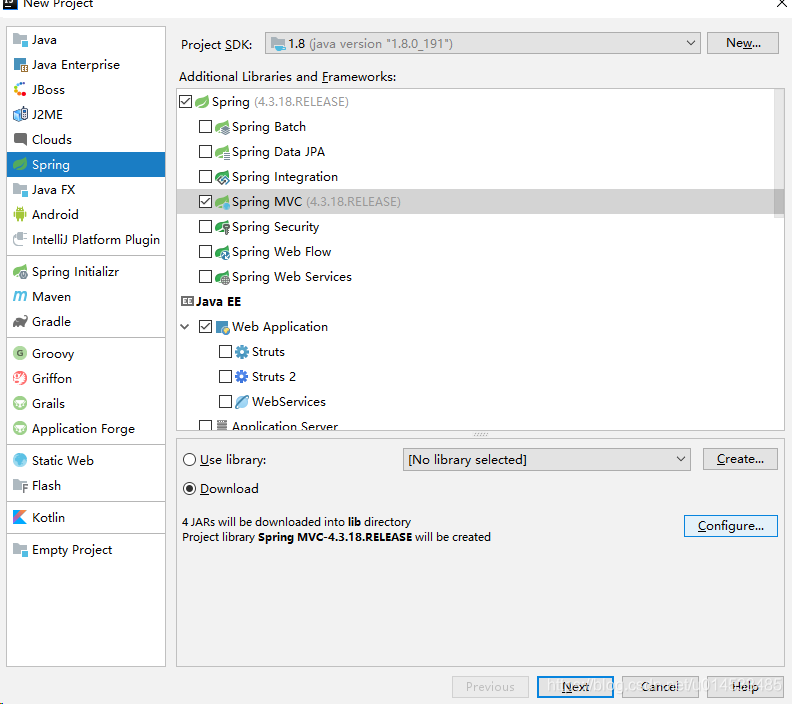This screenshot has width=792, height=704.
Task: Select IntelliJ Platform Plugin icon
Action: pos(20,239)
